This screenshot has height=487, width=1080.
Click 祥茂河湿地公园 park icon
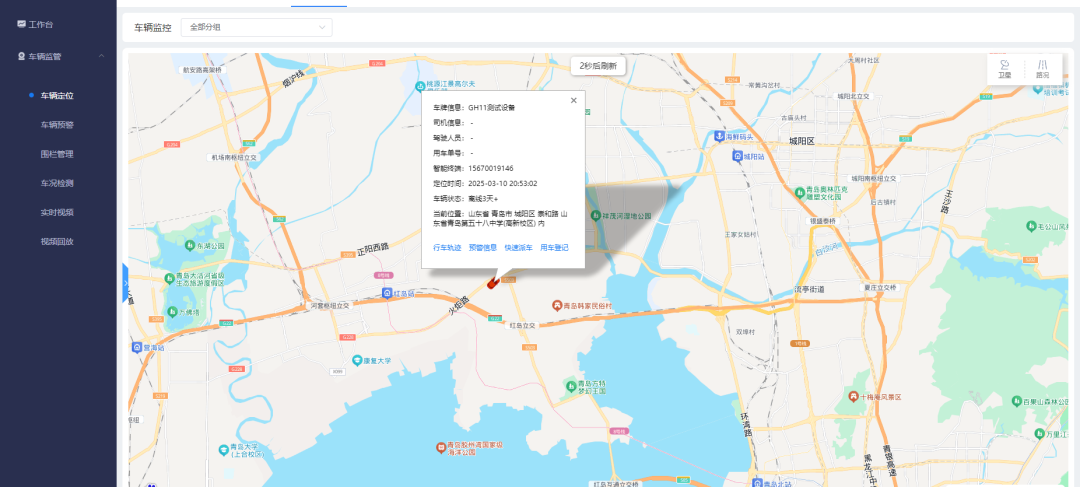point(594,216)
